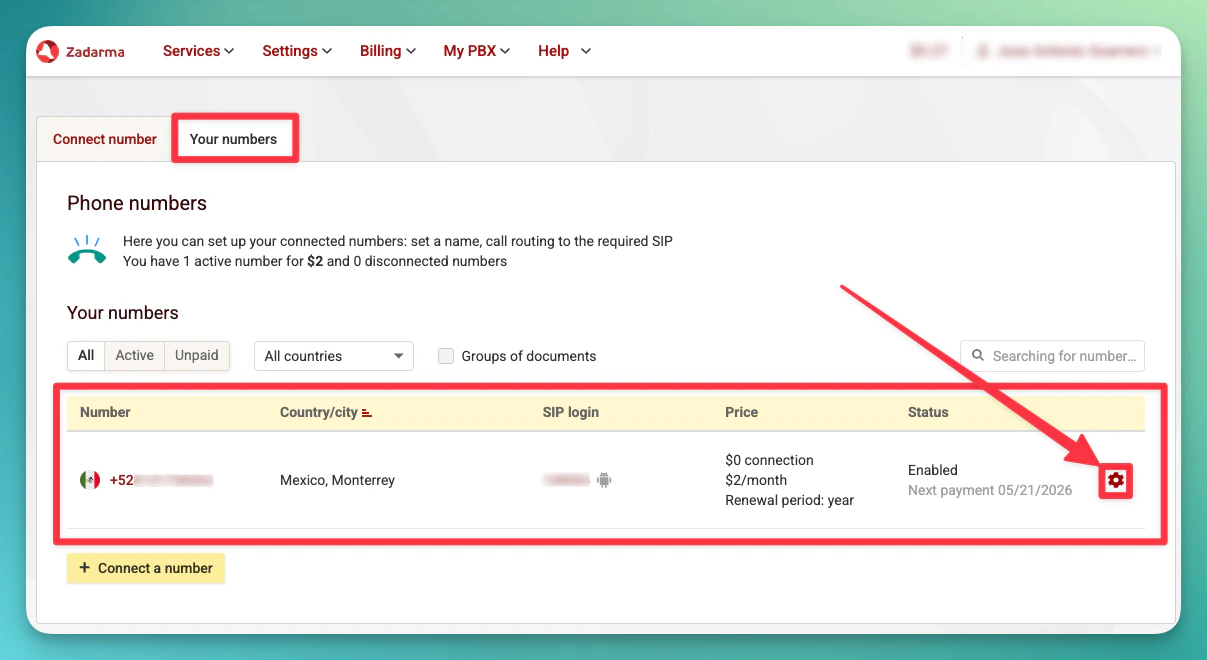The width and height of the screenshot is (1207, 660).
Task: Click the Renewal period: year text
Action: tap(789, 500)
